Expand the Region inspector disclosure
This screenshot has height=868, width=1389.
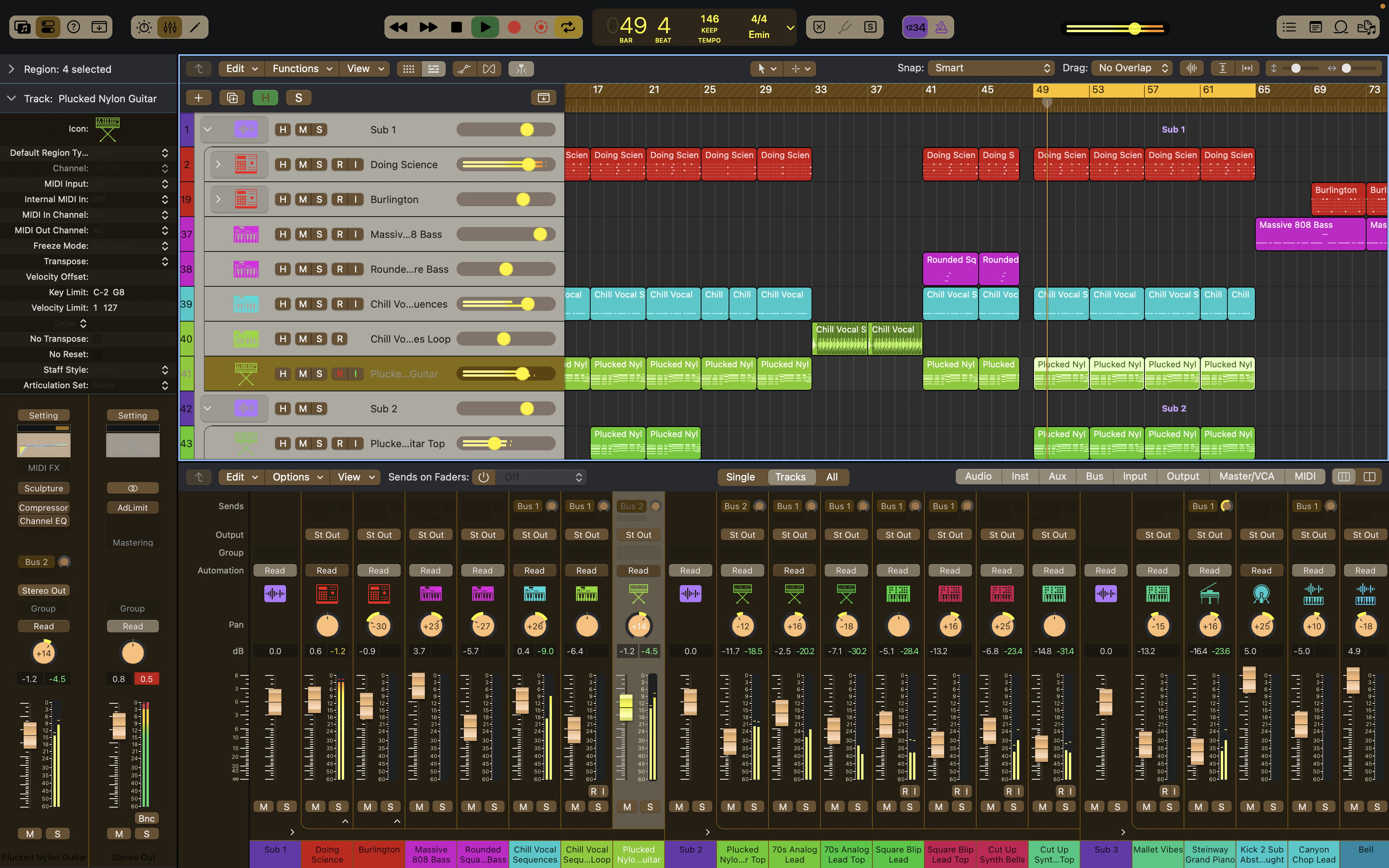[12, 69]
